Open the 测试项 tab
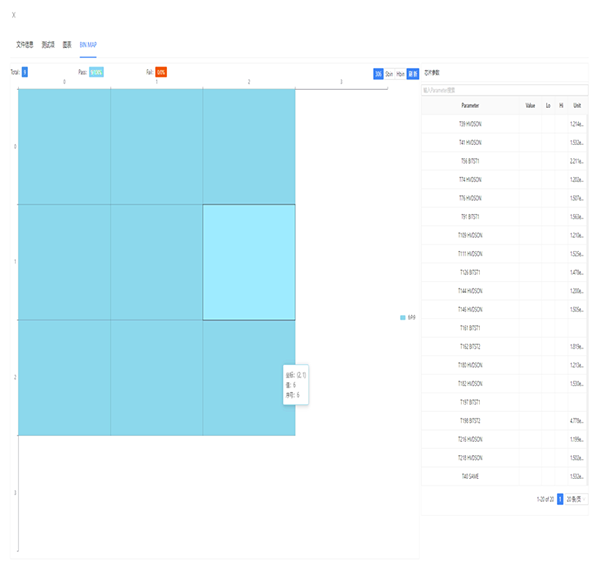Screen dimensions: 600x570 pos(48,45)
